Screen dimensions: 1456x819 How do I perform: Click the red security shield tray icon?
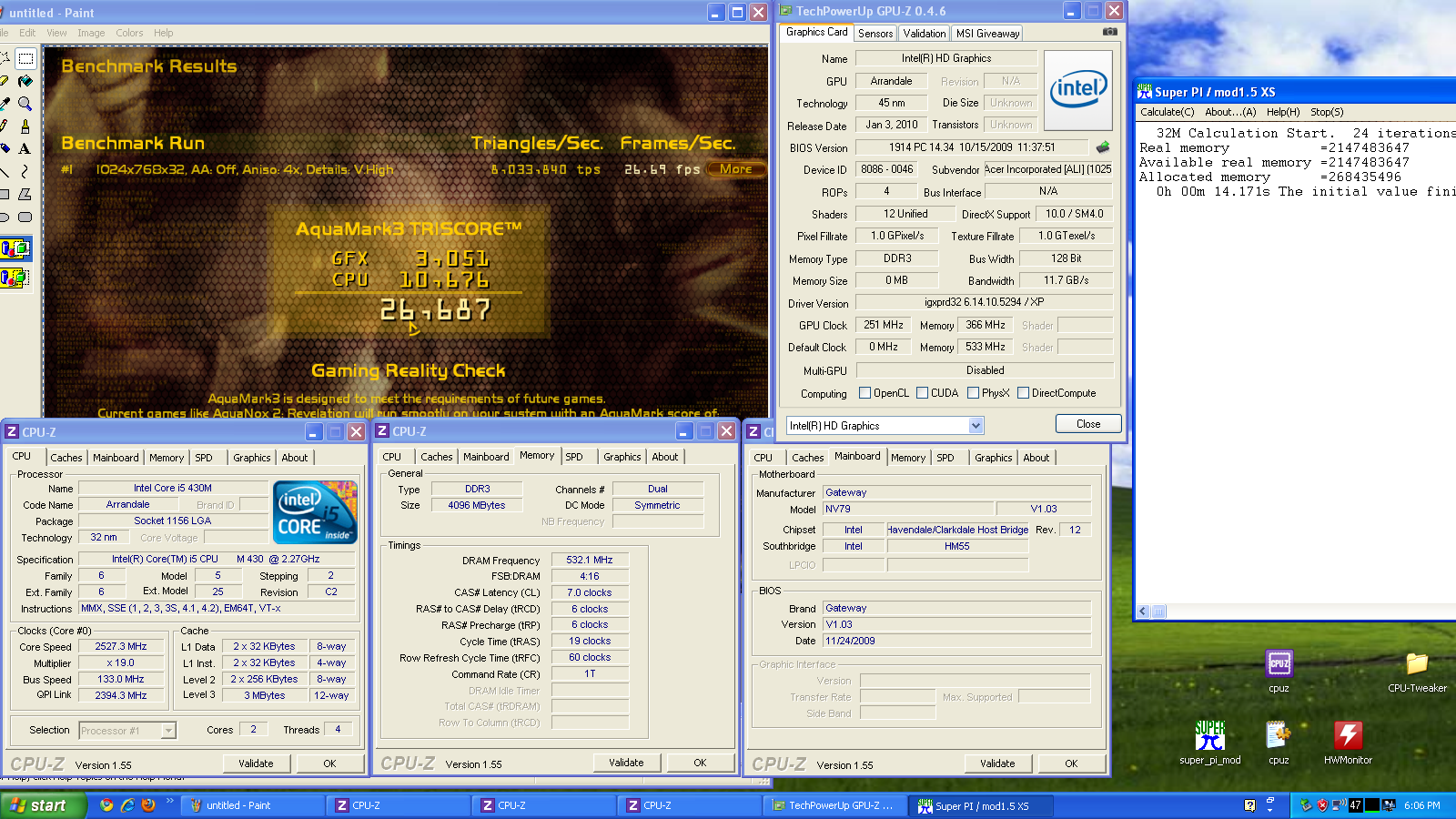(x=1323, y=805)
